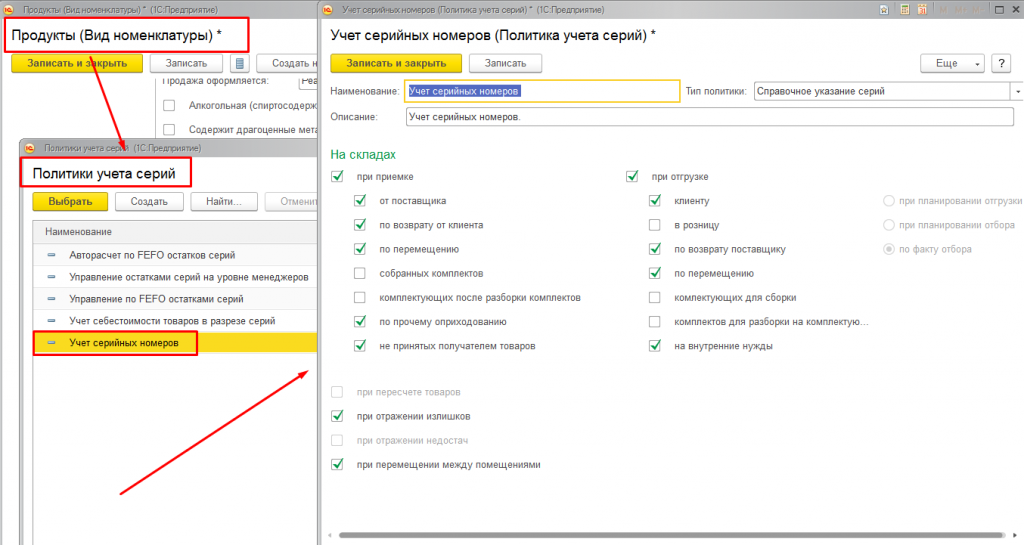
Task: Click 'Записать и закрыть' in serial numbers window
Action: pos(396,63)
